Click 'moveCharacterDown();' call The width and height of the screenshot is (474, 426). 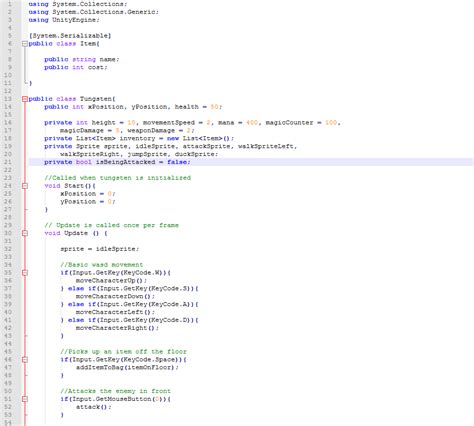click(115, 296)
